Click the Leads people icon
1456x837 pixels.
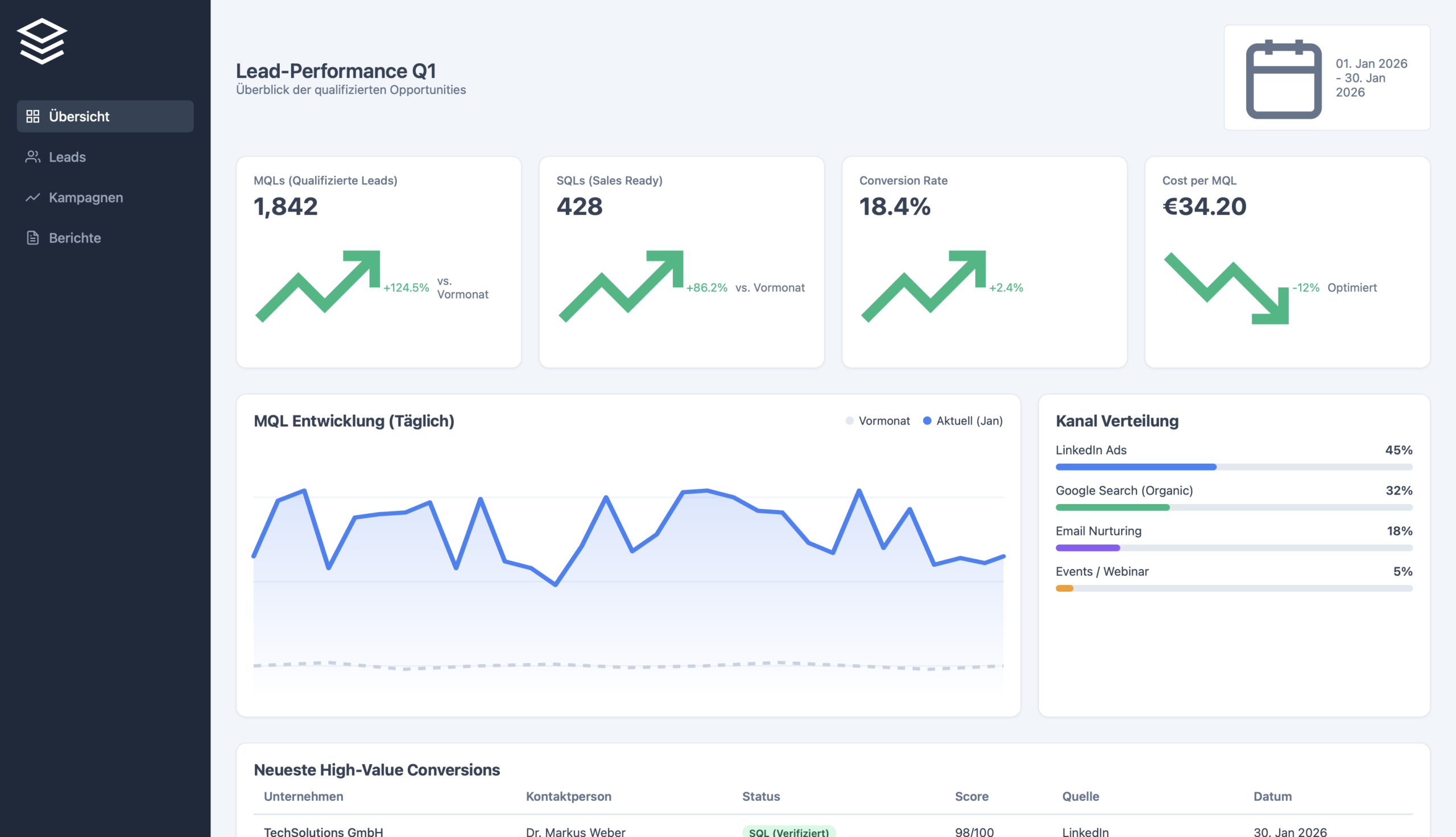(x=33, y=156)
